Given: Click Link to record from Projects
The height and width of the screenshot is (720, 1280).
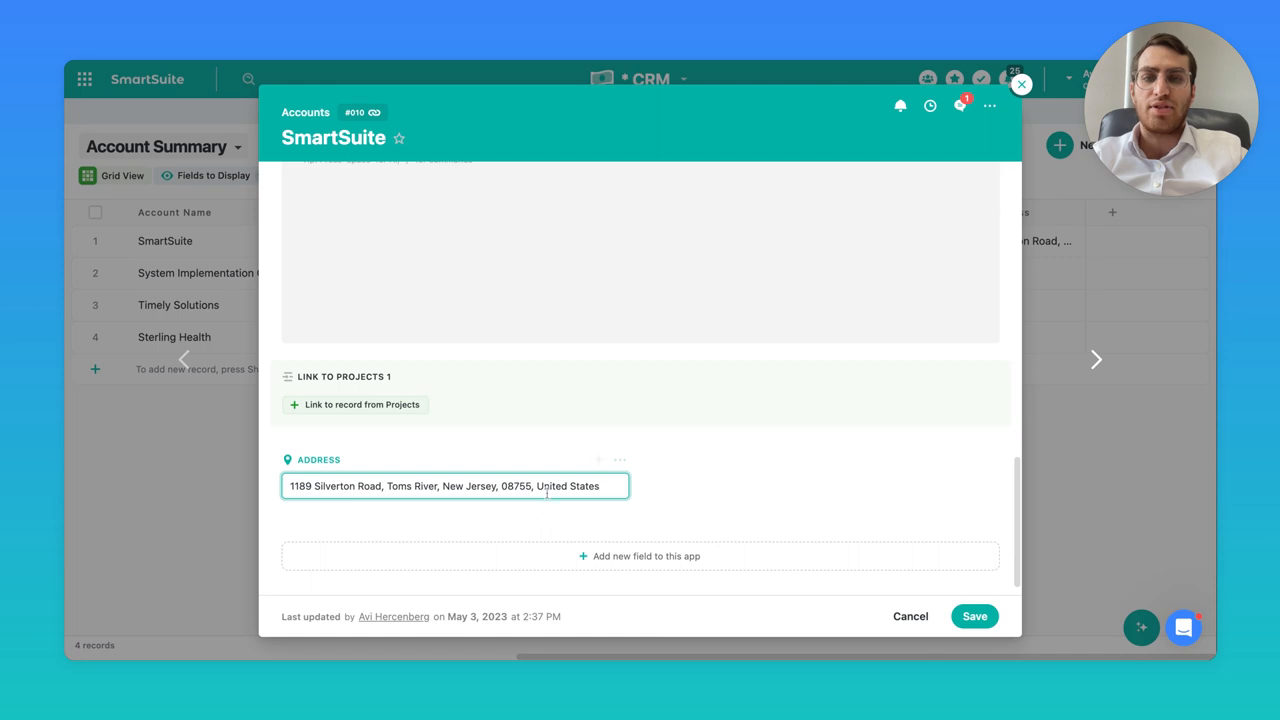Looking at the screenshot, I should click(355, 405).
